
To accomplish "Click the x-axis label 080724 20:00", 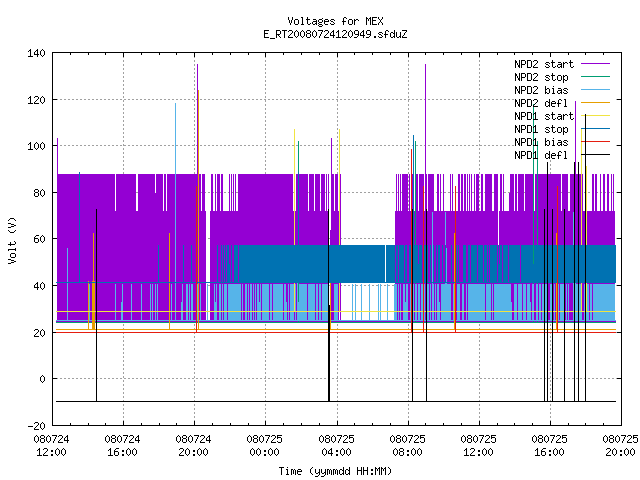I will click(x=193, y=446).
